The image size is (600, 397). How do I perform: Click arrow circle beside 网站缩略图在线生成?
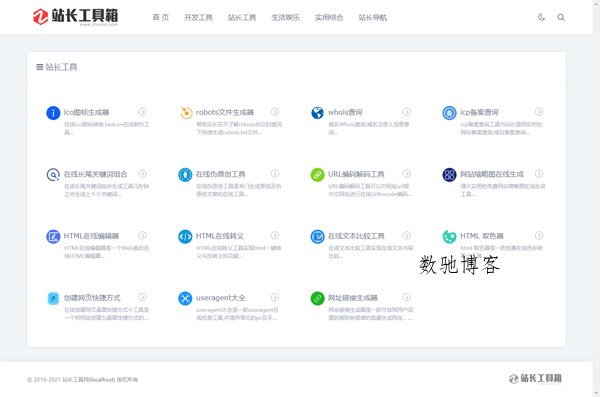tap(539, 174)
